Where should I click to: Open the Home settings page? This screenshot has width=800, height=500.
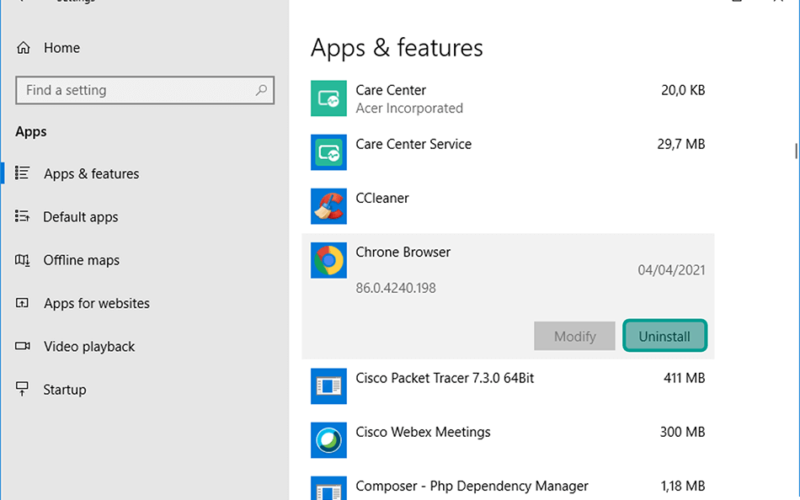(62, 48)
